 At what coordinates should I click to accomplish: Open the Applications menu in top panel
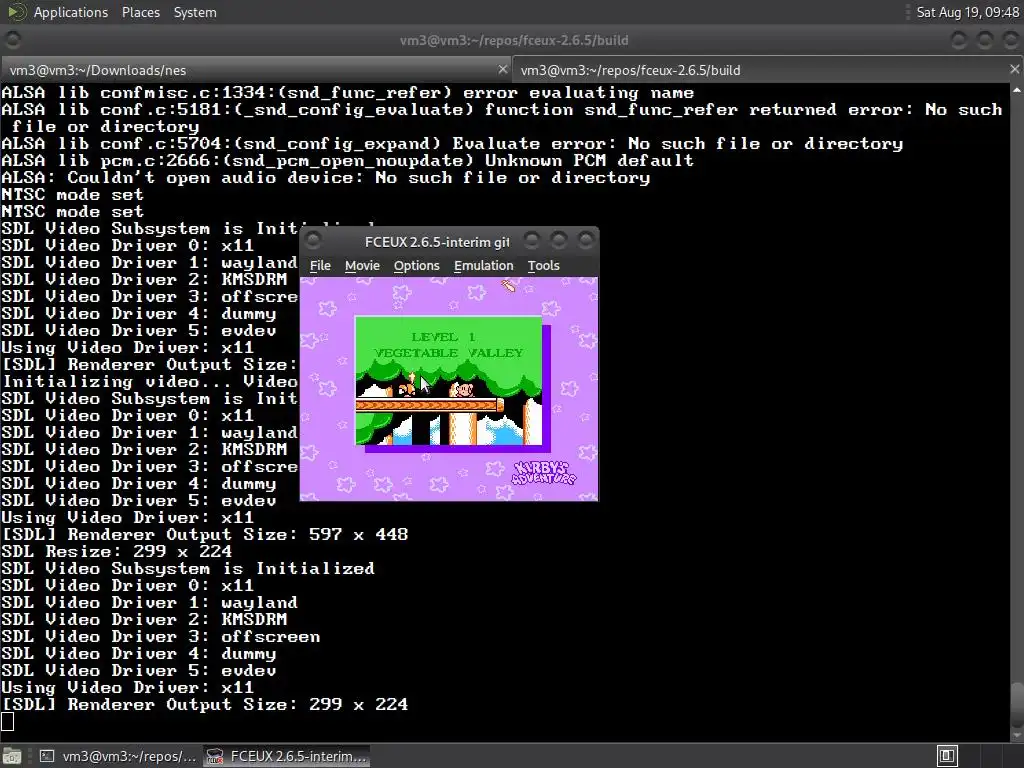click(71, 12)
